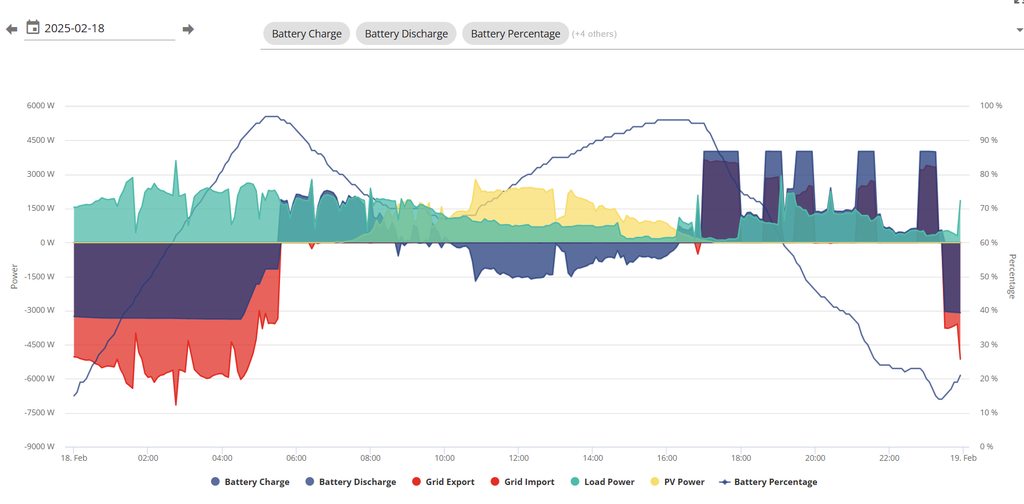The image size is (1024, 504).
Task: Open the calendar date picker icon
Action: tap(33, 28)
